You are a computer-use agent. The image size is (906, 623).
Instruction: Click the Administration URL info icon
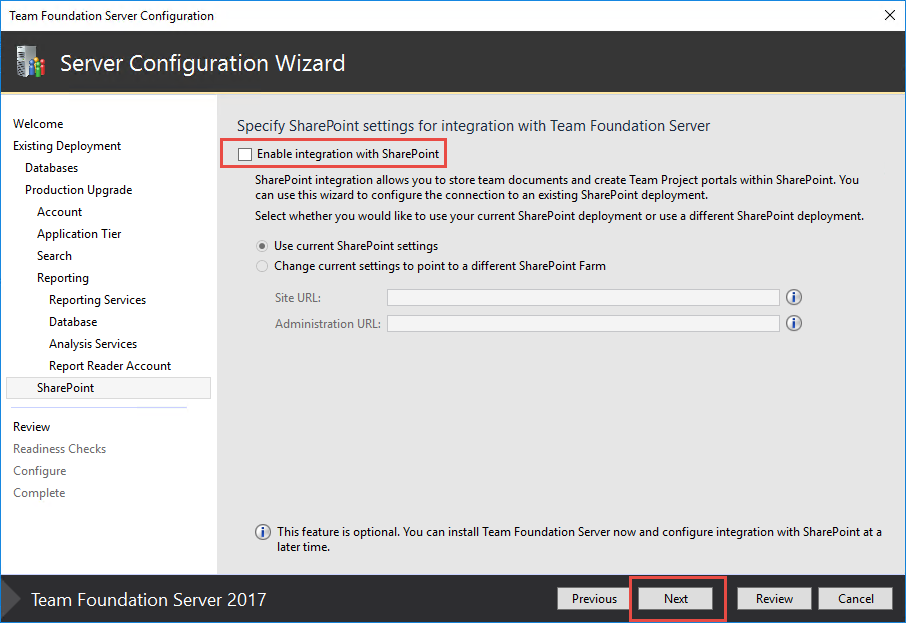[794, 323]
